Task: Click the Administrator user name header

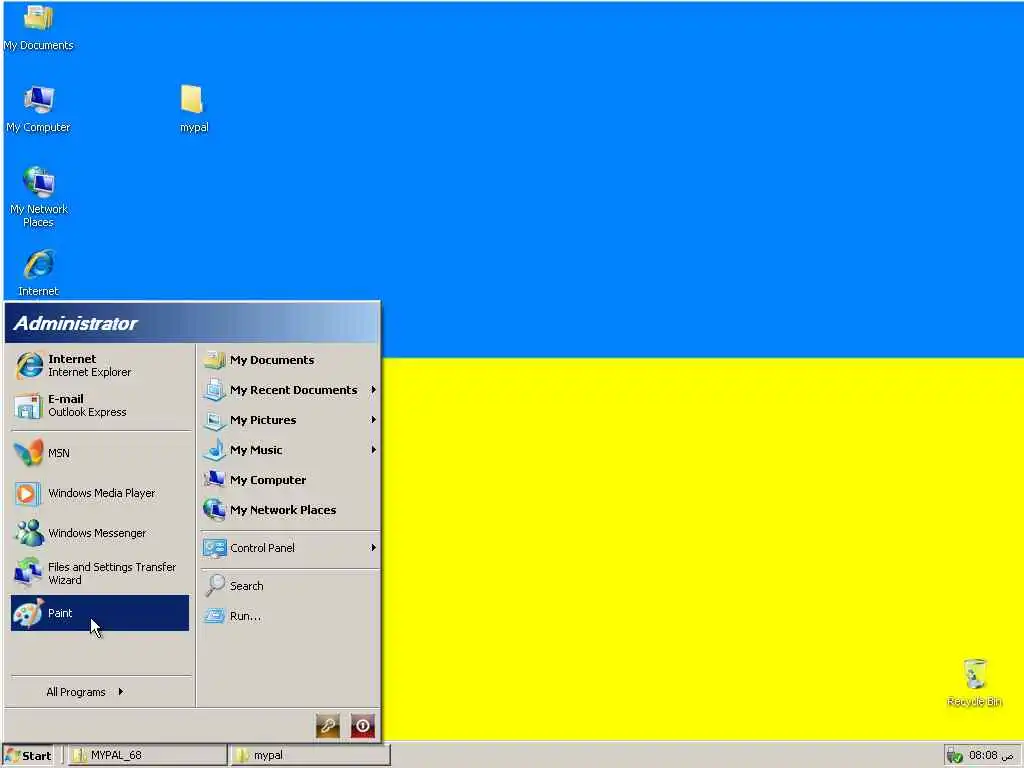Action: point(76,323)
